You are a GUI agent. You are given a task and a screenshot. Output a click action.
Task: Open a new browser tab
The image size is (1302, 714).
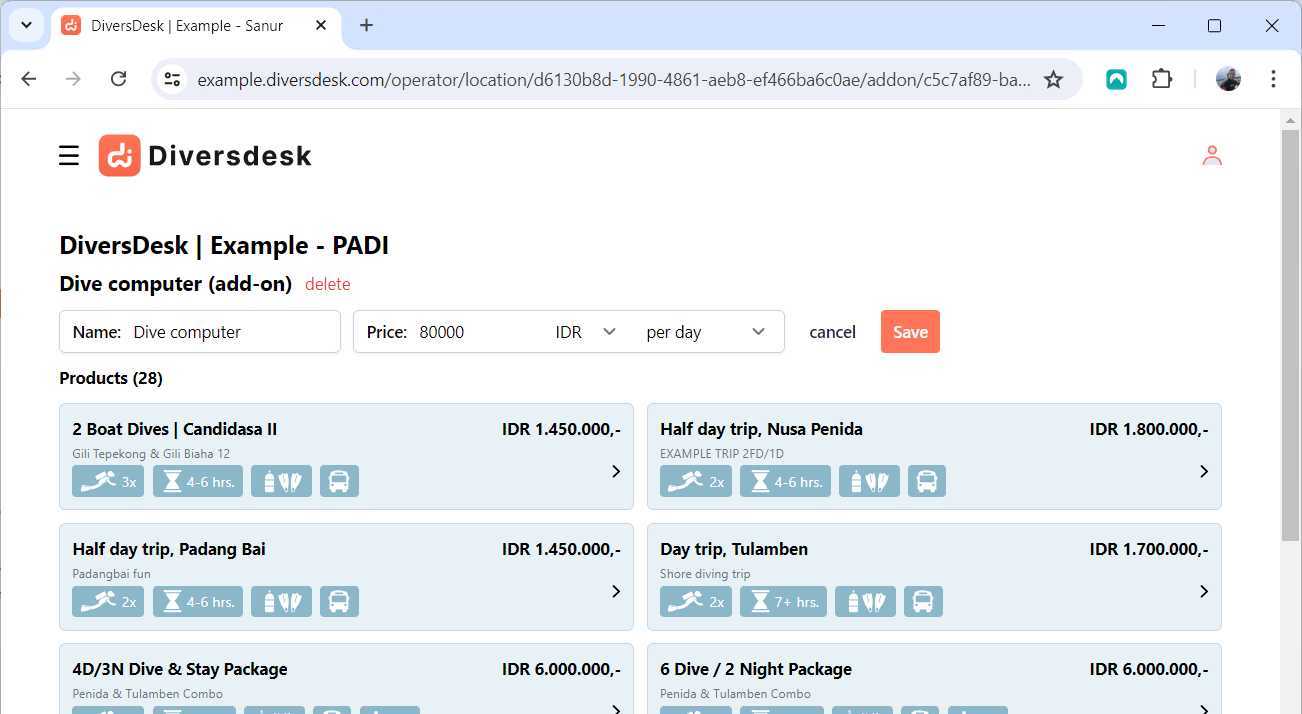point(366,26)
